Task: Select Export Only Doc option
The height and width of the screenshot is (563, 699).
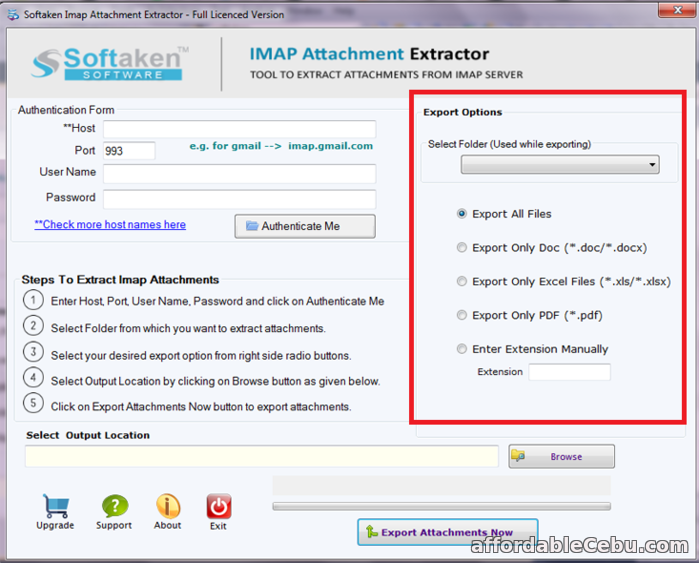Action: 462,247
